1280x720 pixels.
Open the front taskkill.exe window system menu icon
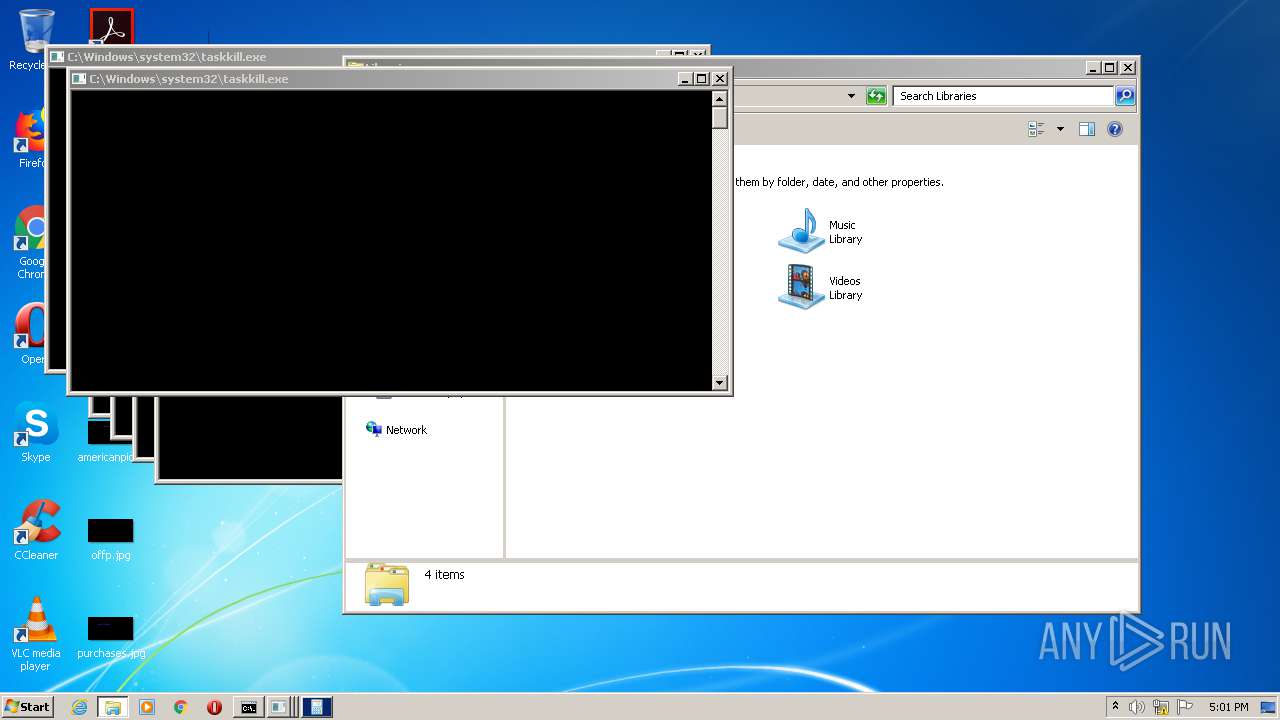(x=79, y=78)
